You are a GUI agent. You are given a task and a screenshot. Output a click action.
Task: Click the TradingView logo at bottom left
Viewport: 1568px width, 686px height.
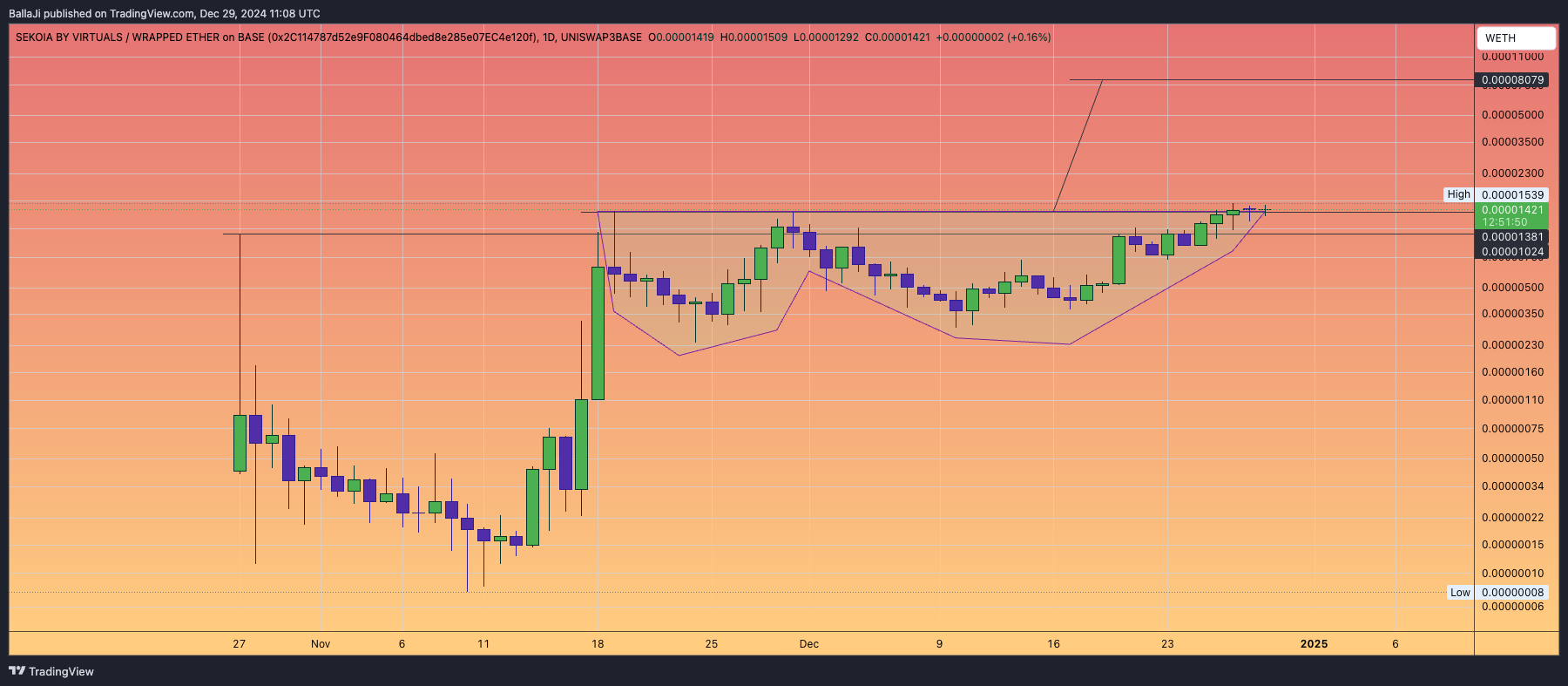click(51, 671)
